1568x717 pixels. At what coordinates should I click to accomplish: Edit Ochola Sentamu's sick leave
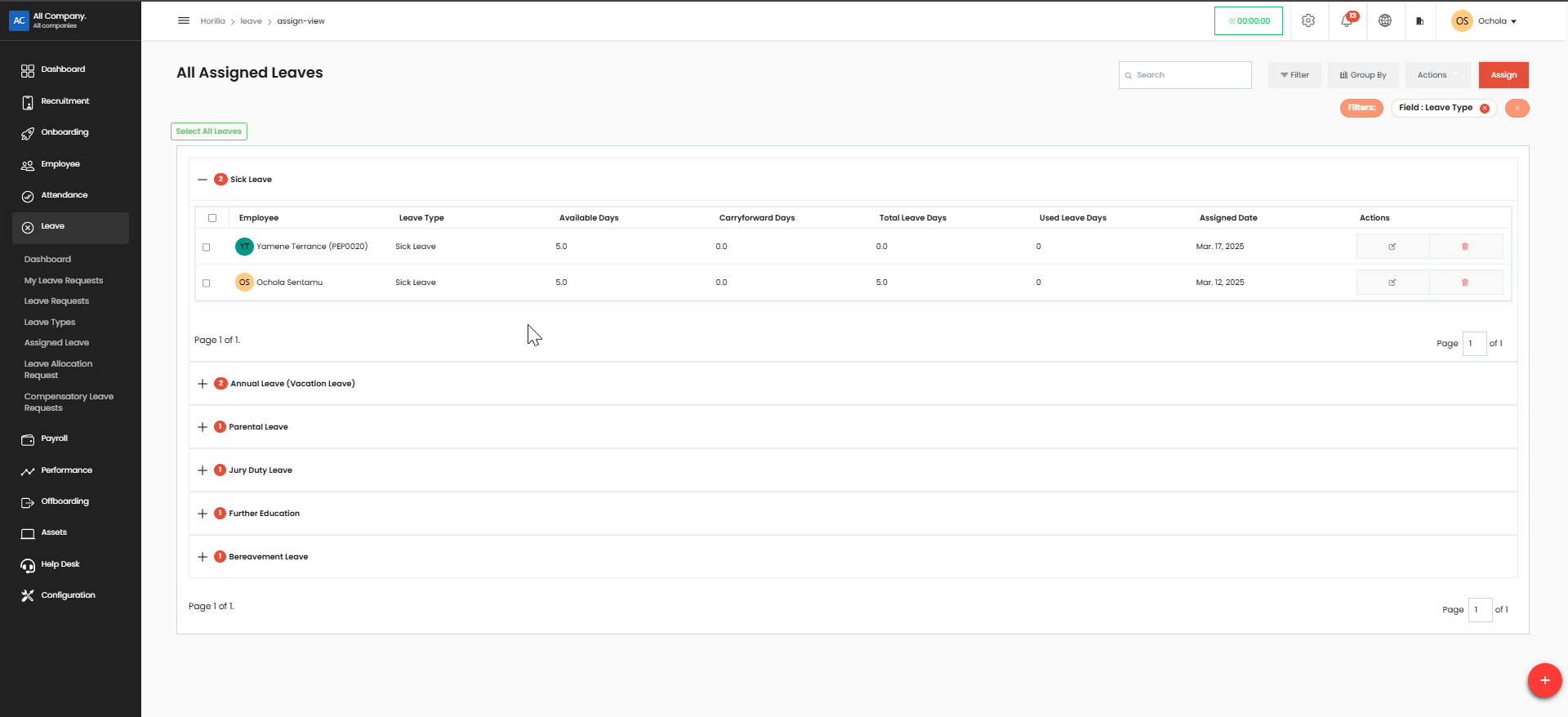pos(1392,283)
